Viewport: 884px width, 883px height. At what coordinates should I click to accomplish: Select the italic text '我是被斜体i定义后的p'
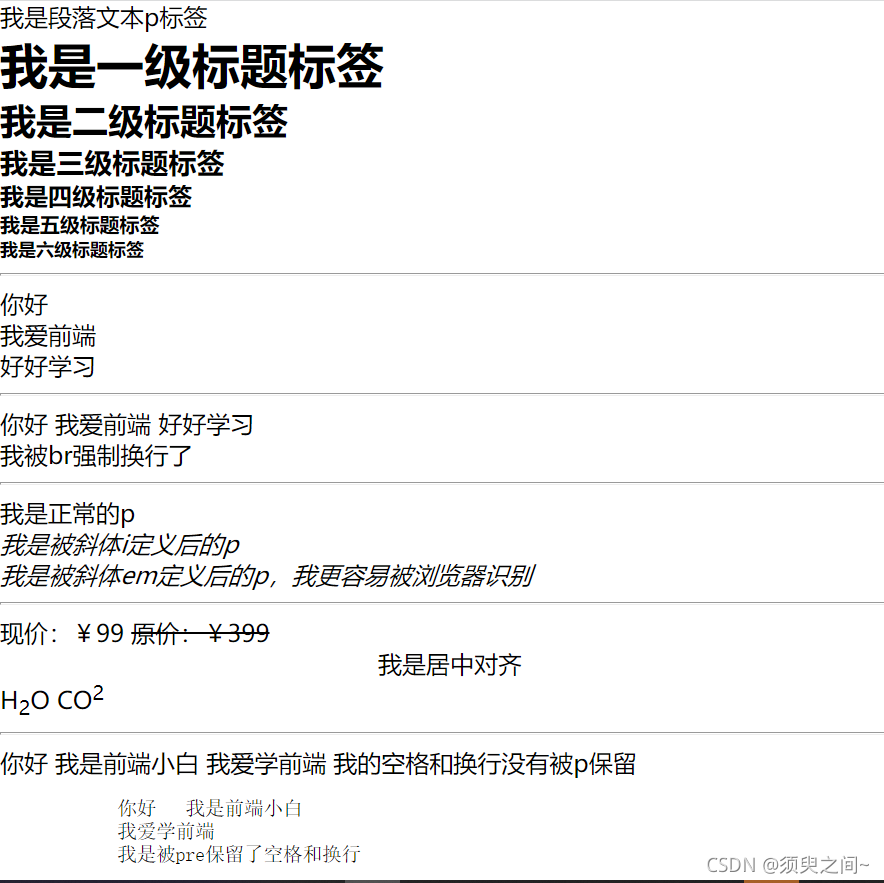point(118,545)
